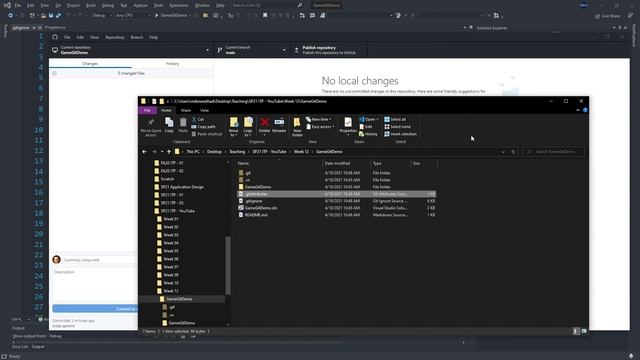The width and height of the screenshot is (640, 360).
Task: Click the Explorer navigation pane scrollbar
Action: click(228, 265)
